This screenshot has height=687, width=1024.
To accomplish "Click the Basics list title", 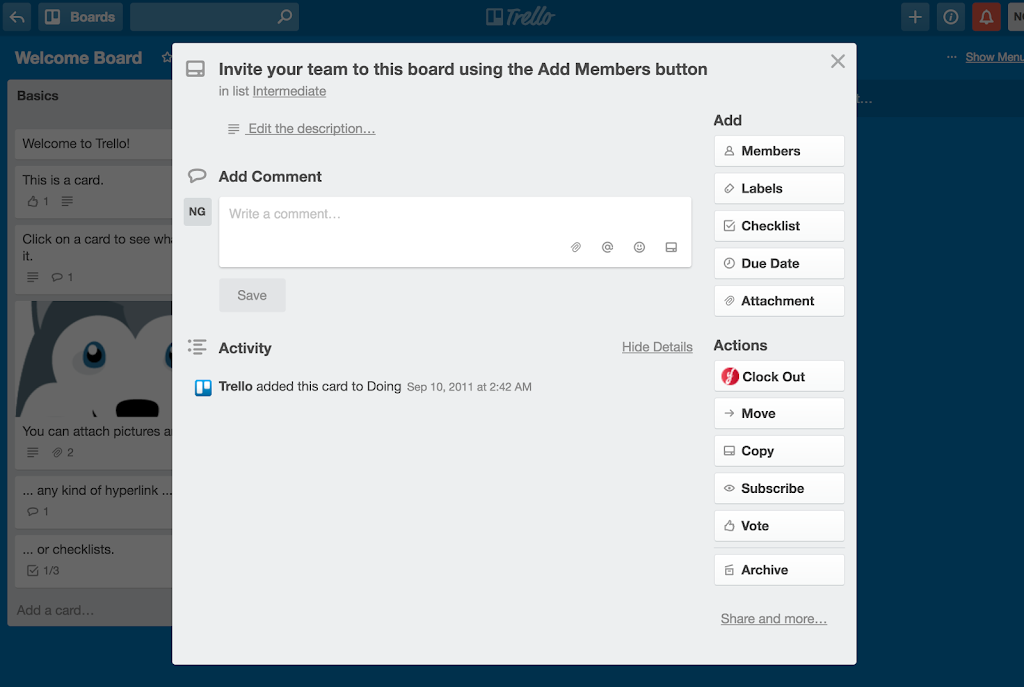I will (38, 96).
